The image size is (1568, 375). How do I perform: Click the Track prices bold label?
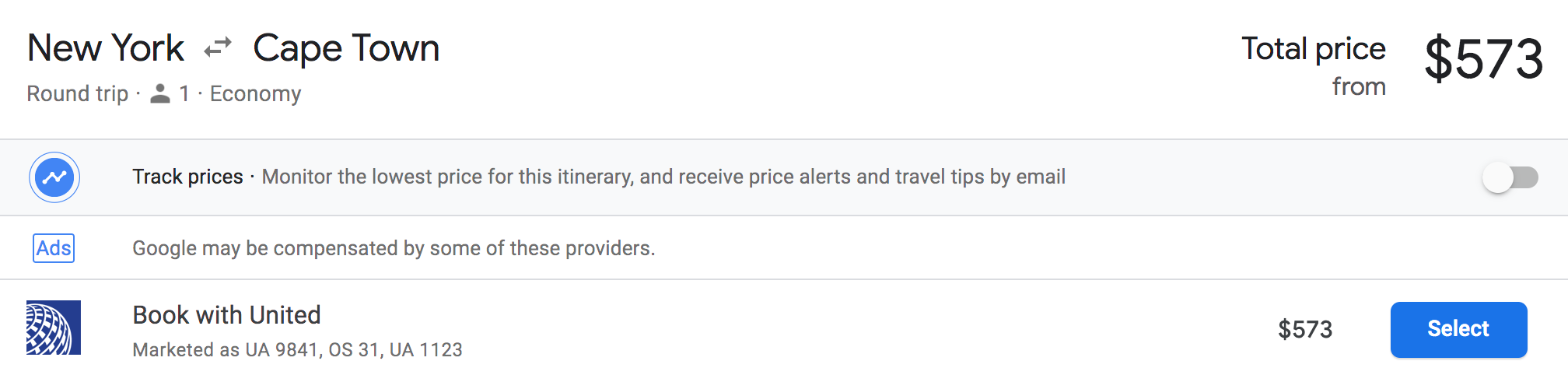pos(187,177)
